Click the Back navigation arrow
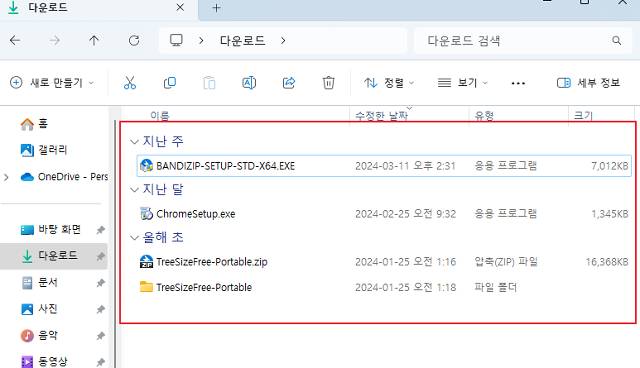 (x=15, y=40)
